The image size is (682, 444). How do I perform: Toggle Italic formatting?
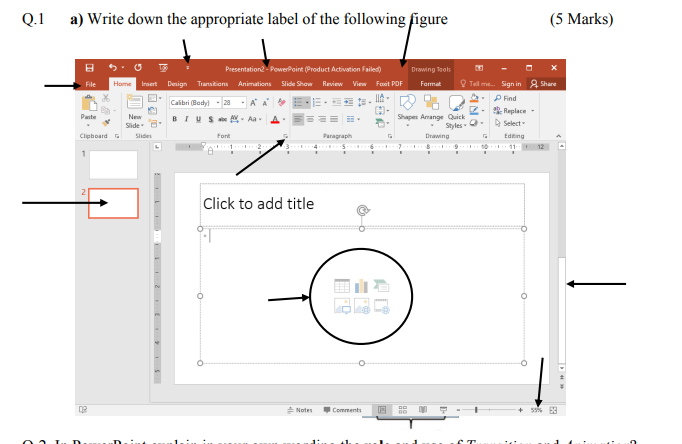click(x=186, y=119)
